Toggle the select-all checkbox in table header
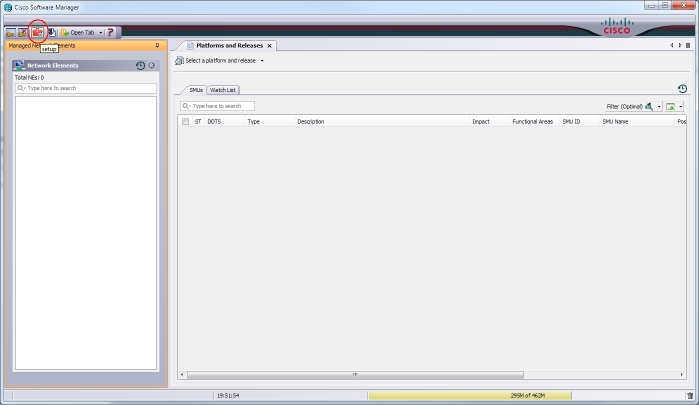Image resolution: width=699 pixels, height=405 pixels. coord(185,121)
